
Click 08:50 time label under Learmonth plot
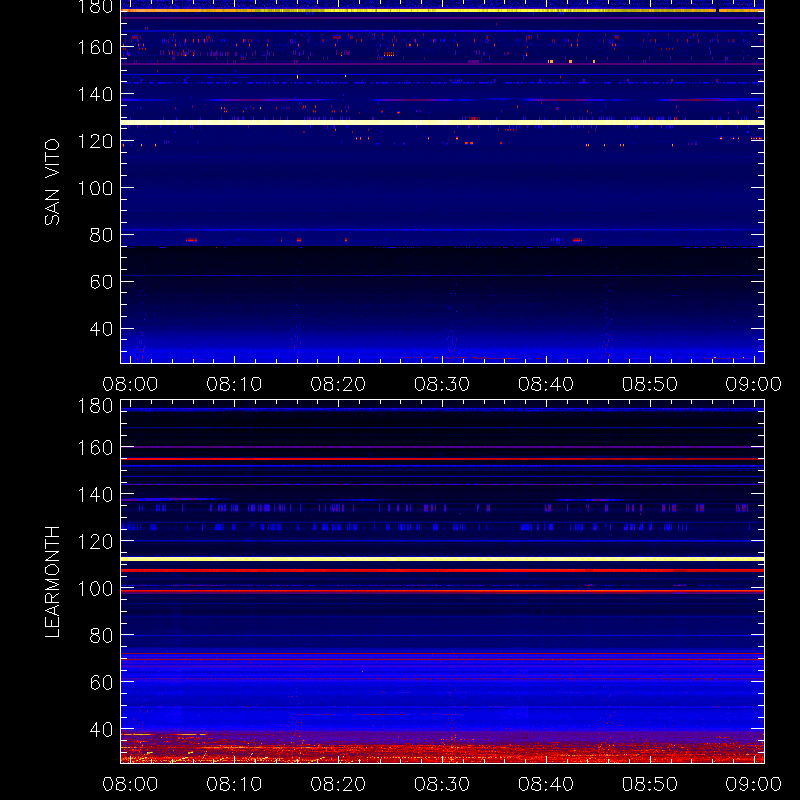pyautogui.click(x=649, y=784)
